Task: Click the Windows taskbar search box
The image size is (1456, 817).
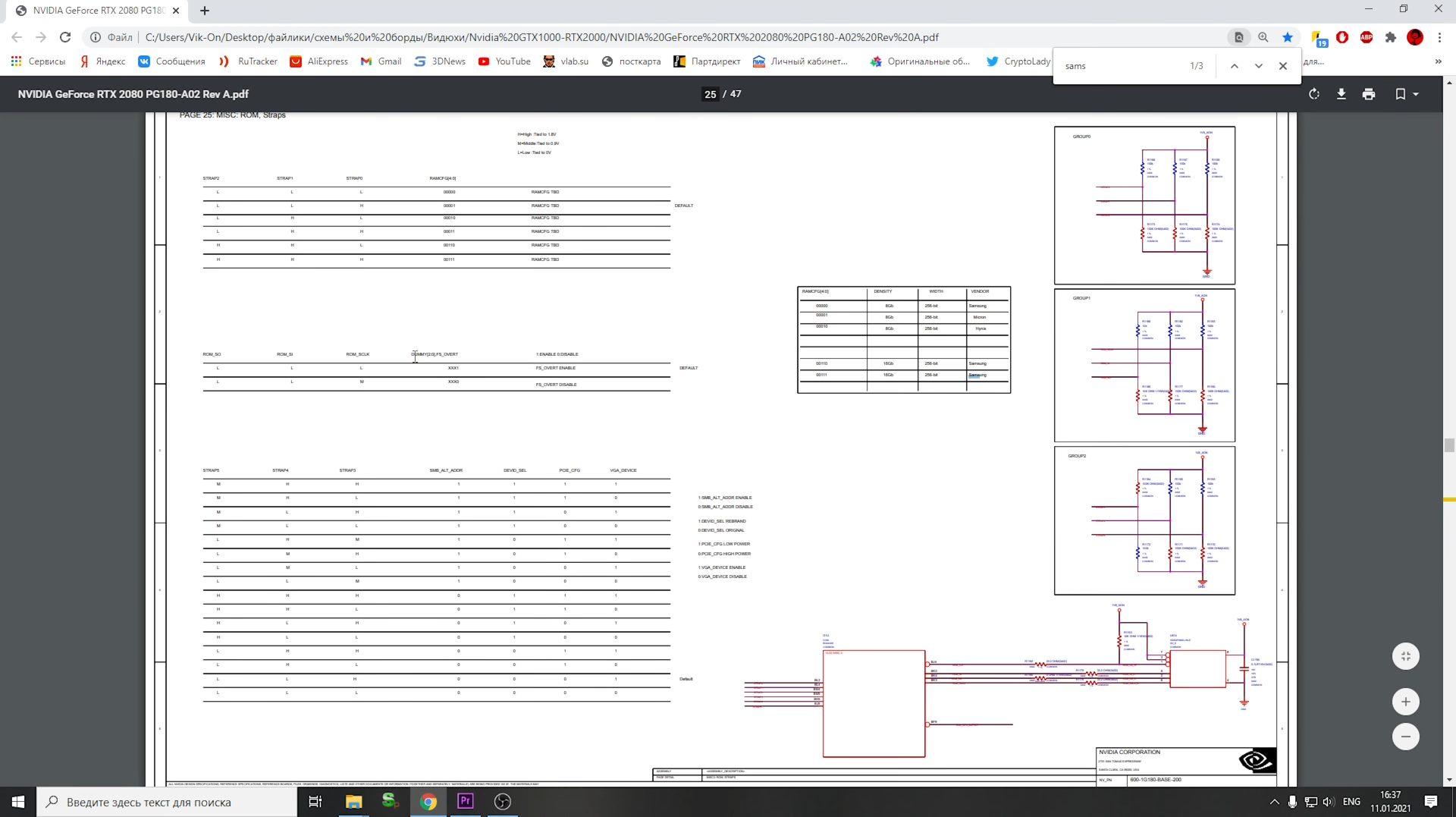Action: pyautogui.click(x=167, y=802)
